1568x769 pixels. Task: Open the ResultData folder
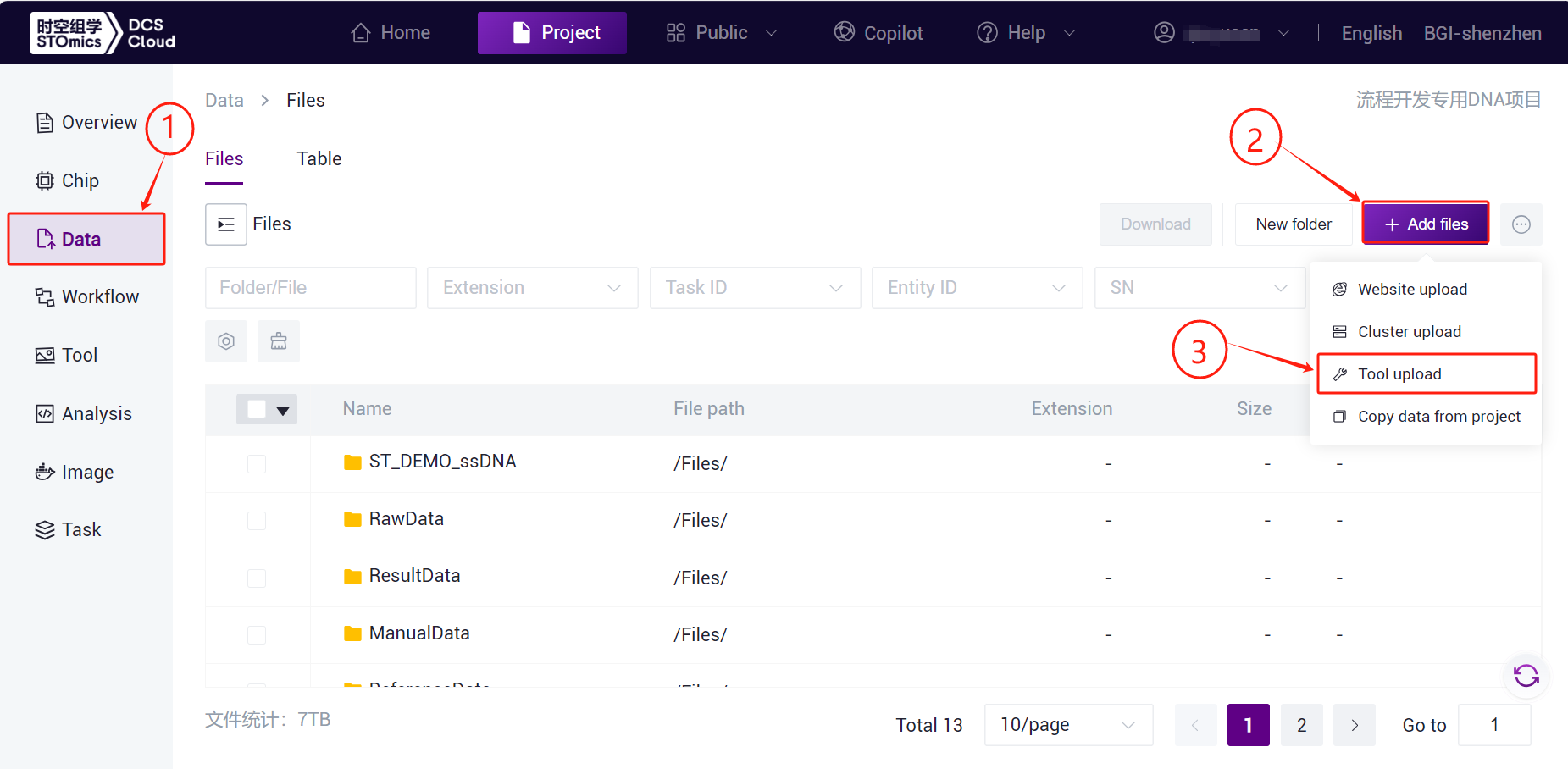click(x=414, y=576)
